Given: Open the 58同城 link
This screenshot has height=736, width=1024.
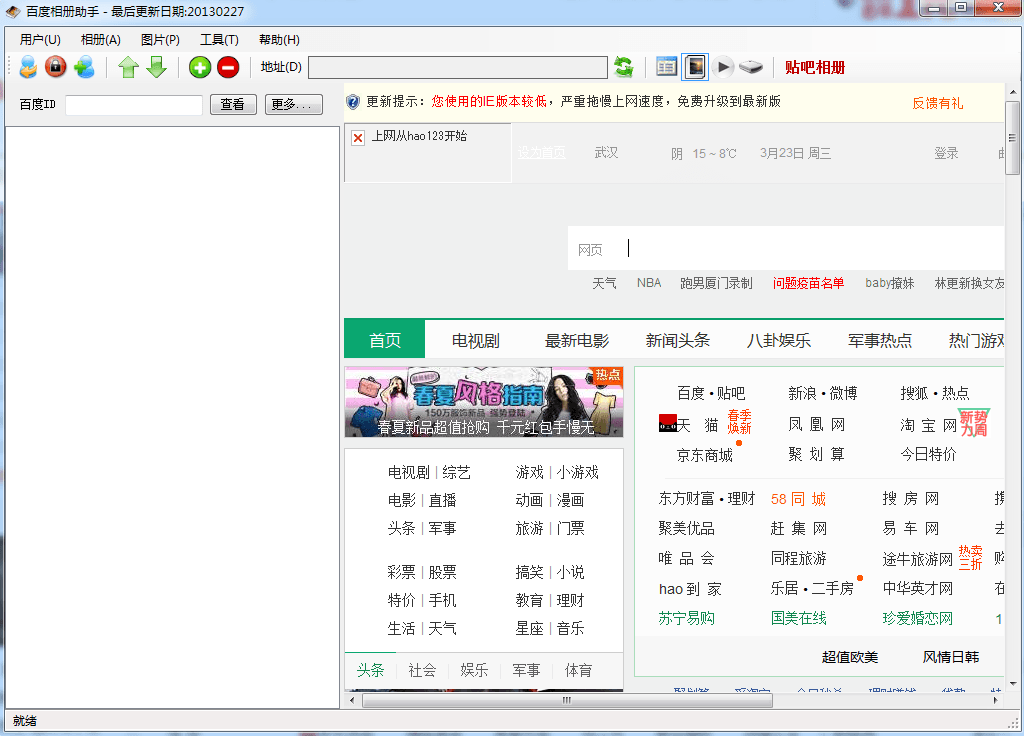Looking at the screenshot, I should coord(798,500).
